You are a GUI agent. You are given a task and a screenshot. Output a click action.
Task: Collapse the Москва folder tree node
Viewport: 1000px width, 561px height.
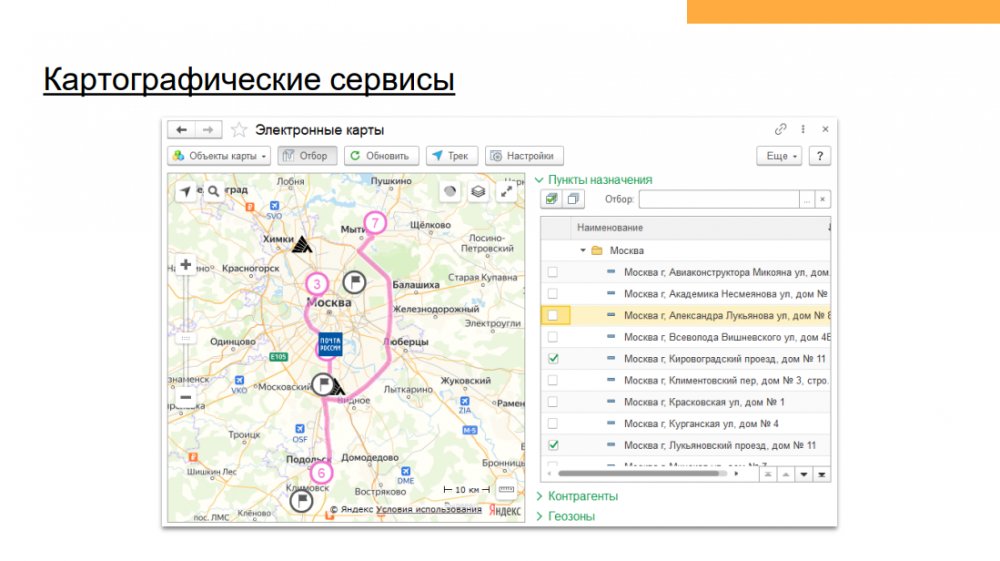(583, 251)
